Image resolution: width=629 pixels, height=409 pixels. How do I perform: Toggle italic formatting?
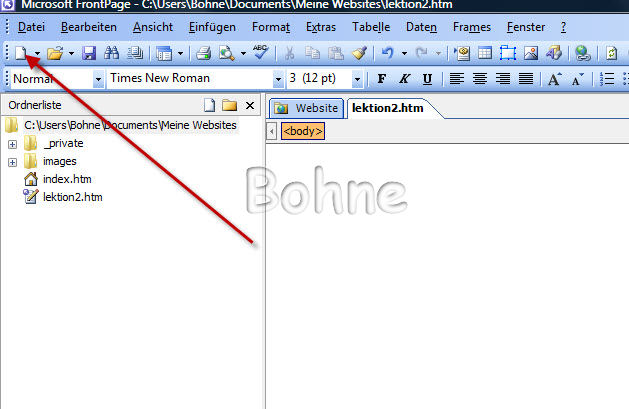coord(404,79)
